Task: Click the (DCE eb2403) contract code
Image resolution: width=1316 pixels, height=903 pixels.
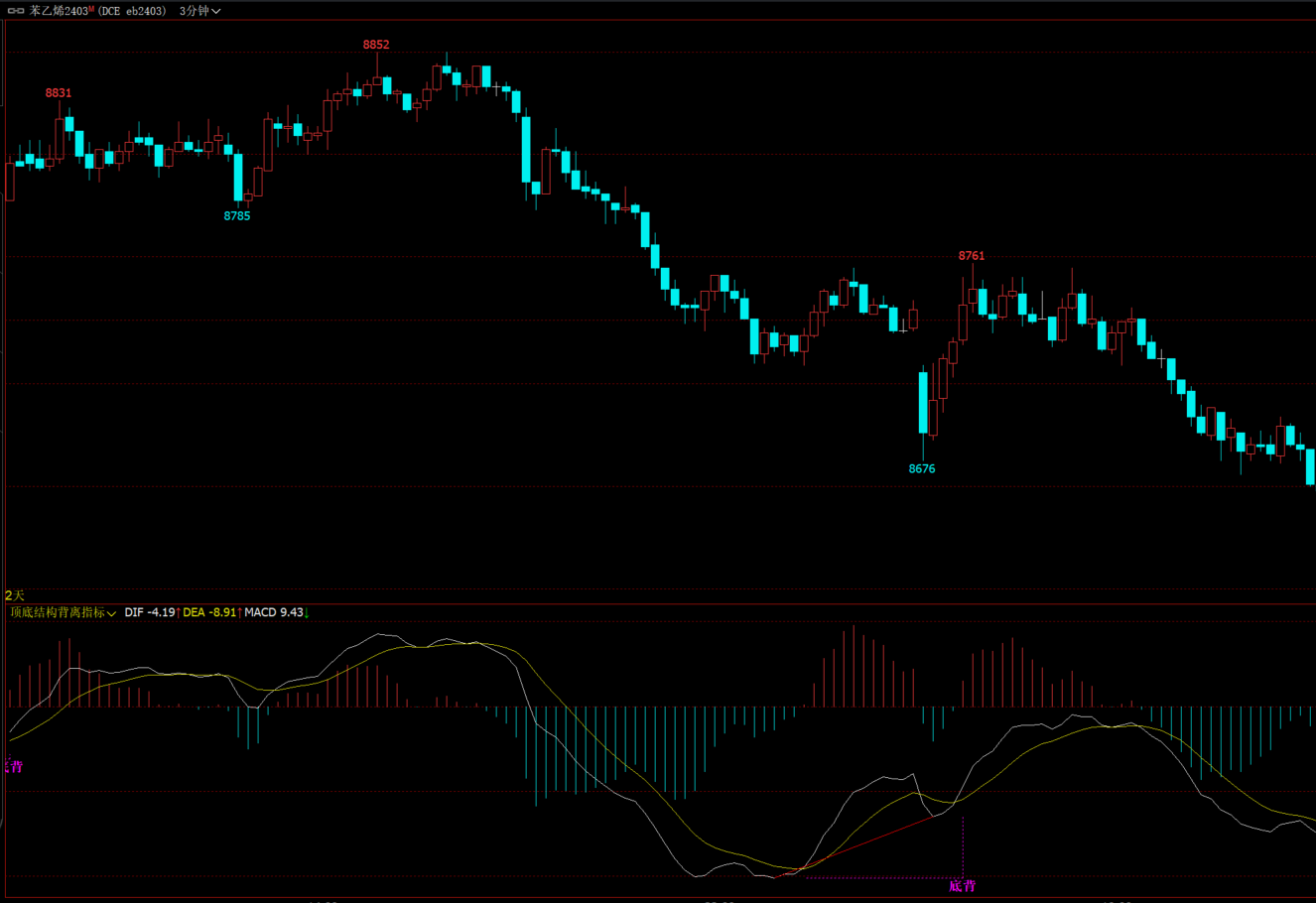Action: pyautogui.click(x=132, y=11)
